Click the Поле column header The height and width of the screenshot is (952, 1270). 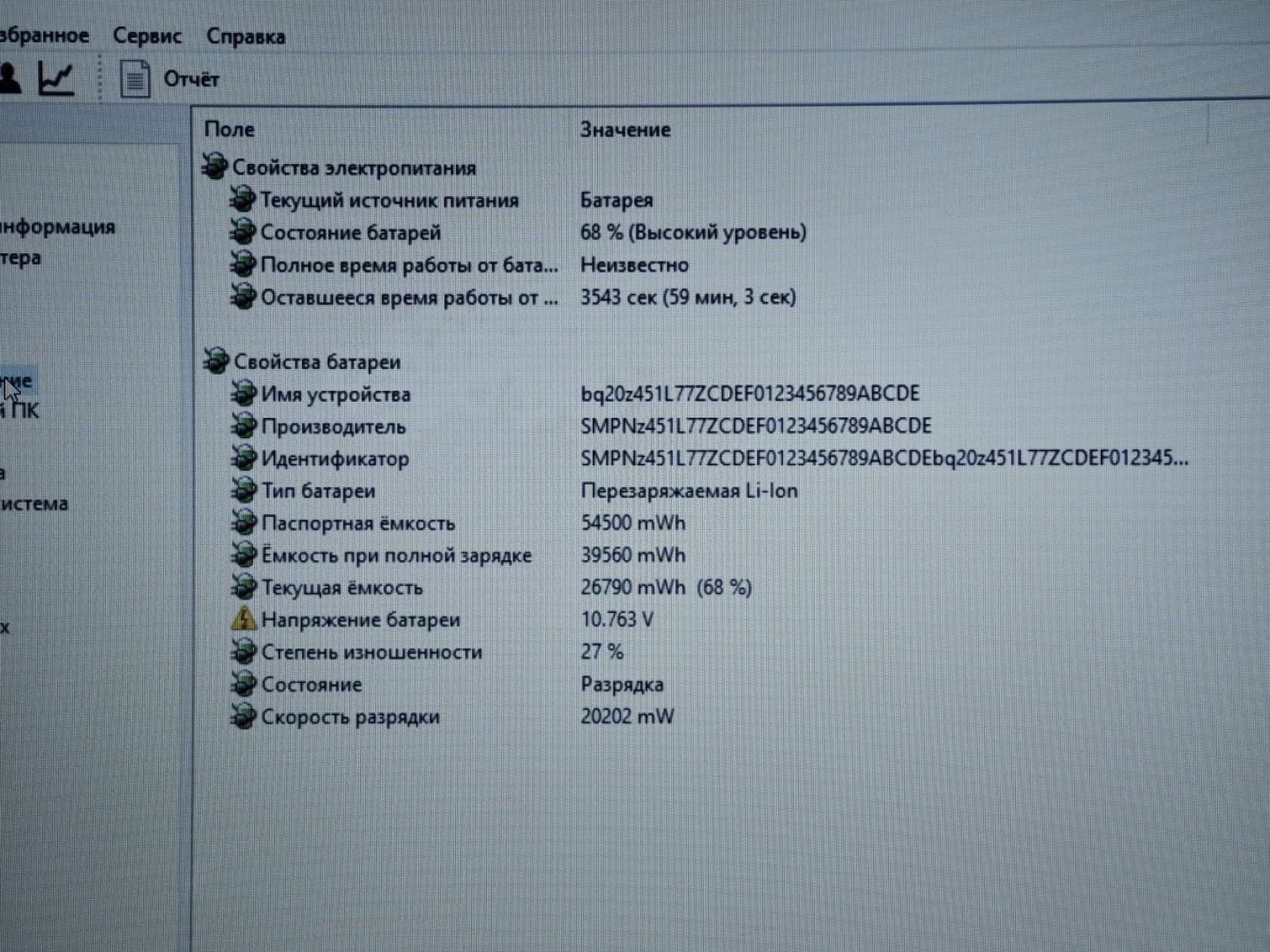[x=230, y=129]
